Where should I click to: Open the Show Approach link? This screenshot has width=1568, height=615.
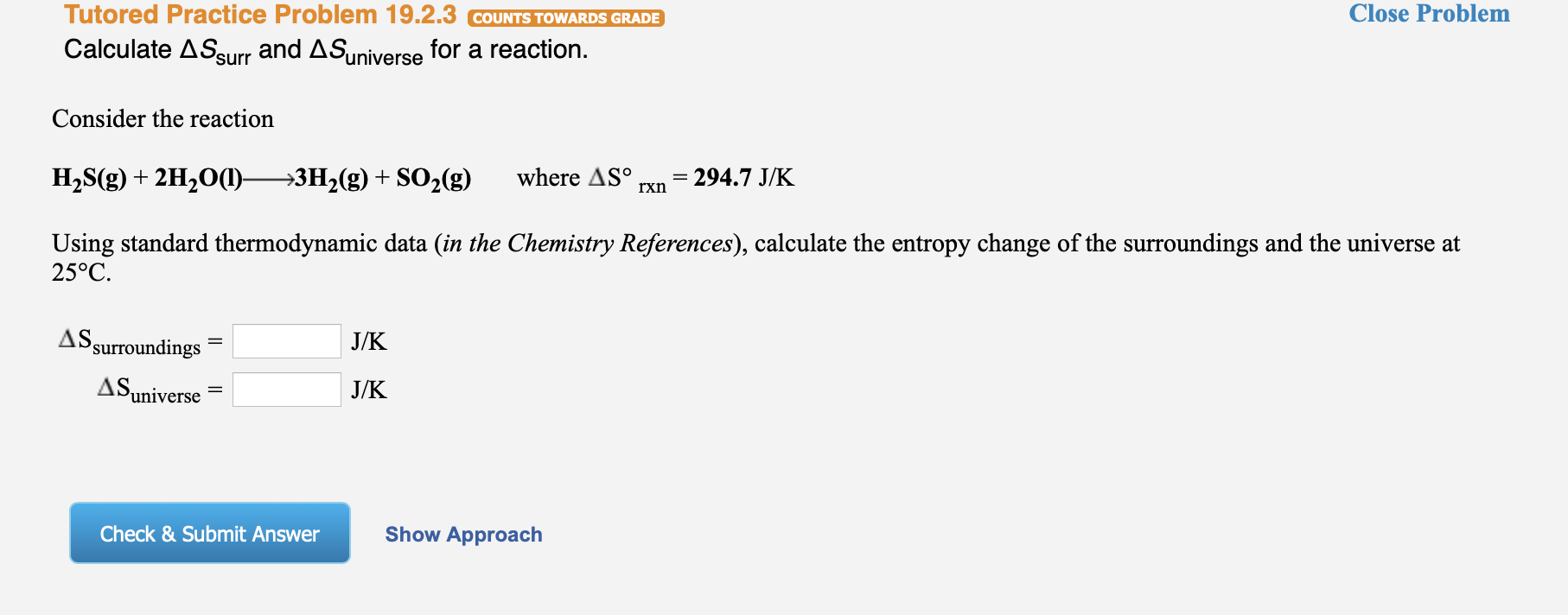[x=463, y=534]
